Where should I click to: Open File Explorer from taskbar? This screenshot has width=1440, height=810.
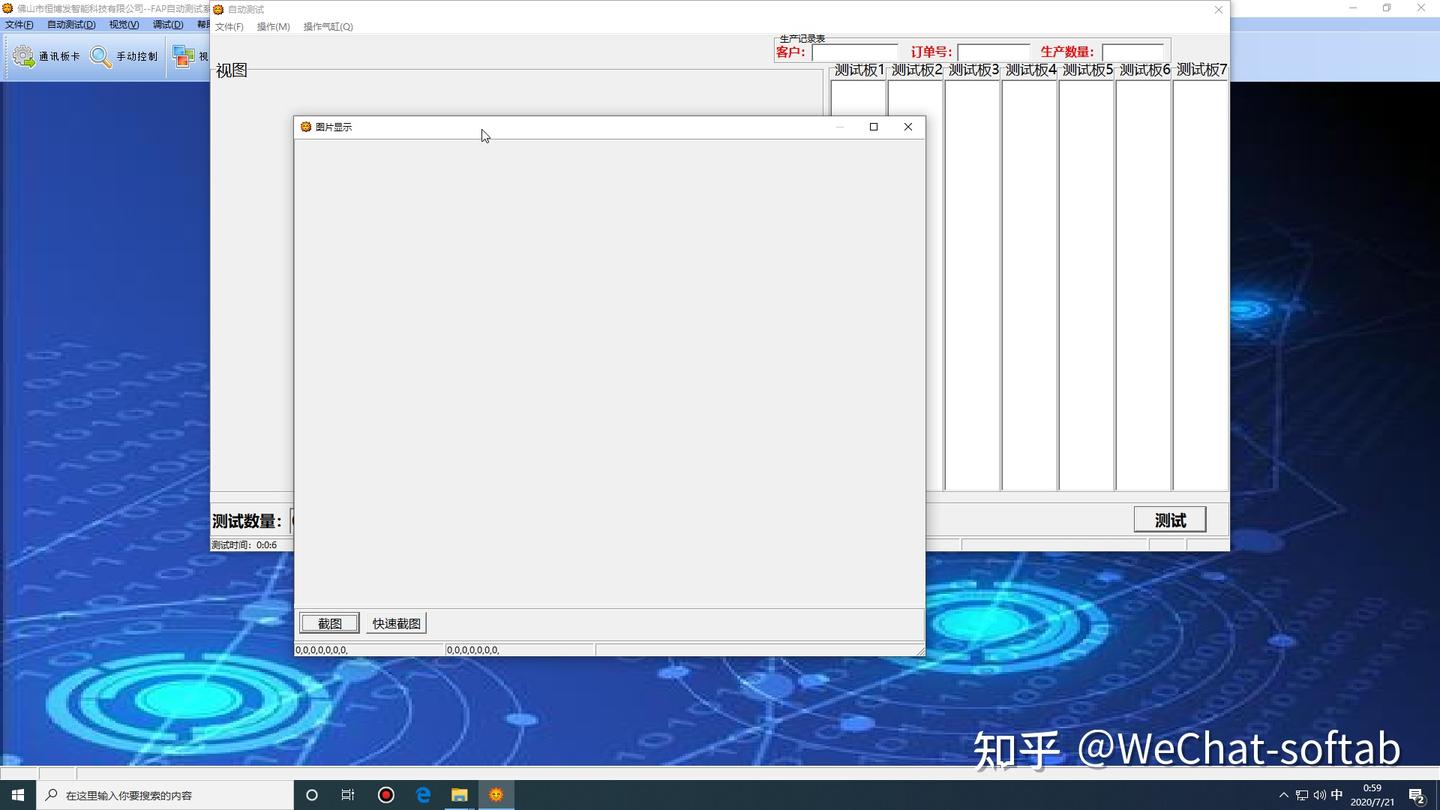tap(459, 795)
